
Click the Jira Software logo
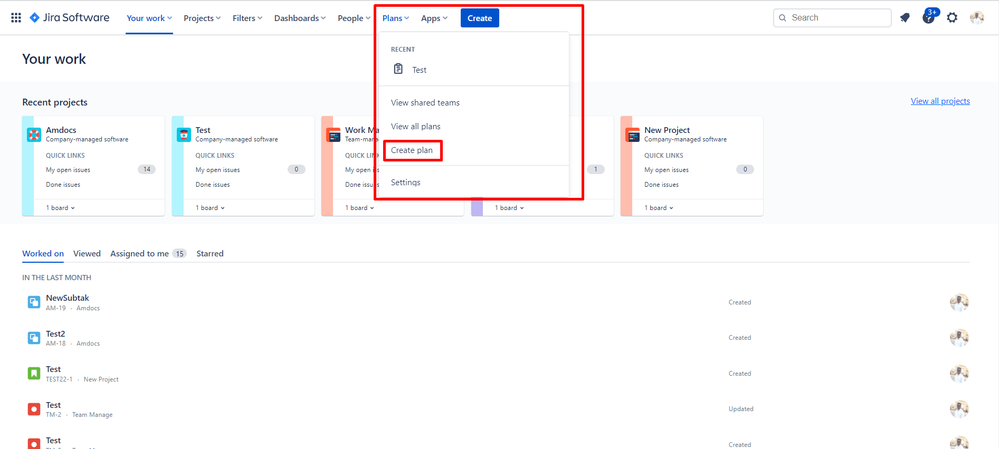point(69,18)
